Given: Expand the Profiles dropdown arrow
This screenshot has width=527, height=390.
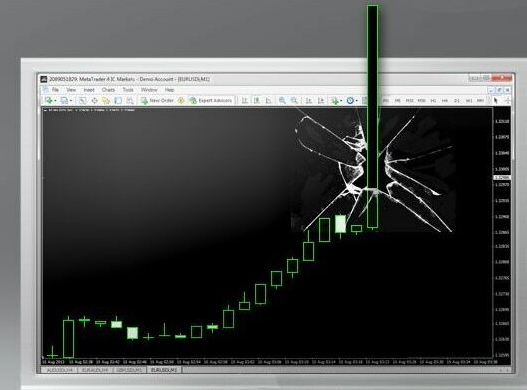Looking at the screenshot, I should [71, 101].
